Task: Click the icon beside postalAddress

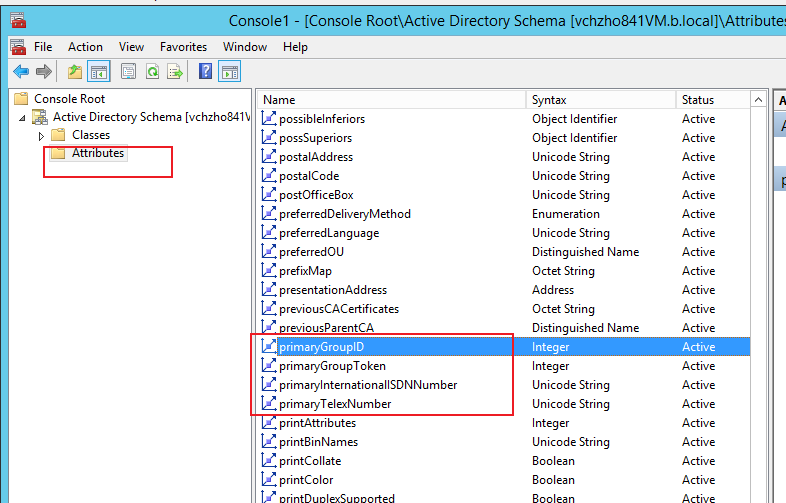Action: tap(269, 156)
